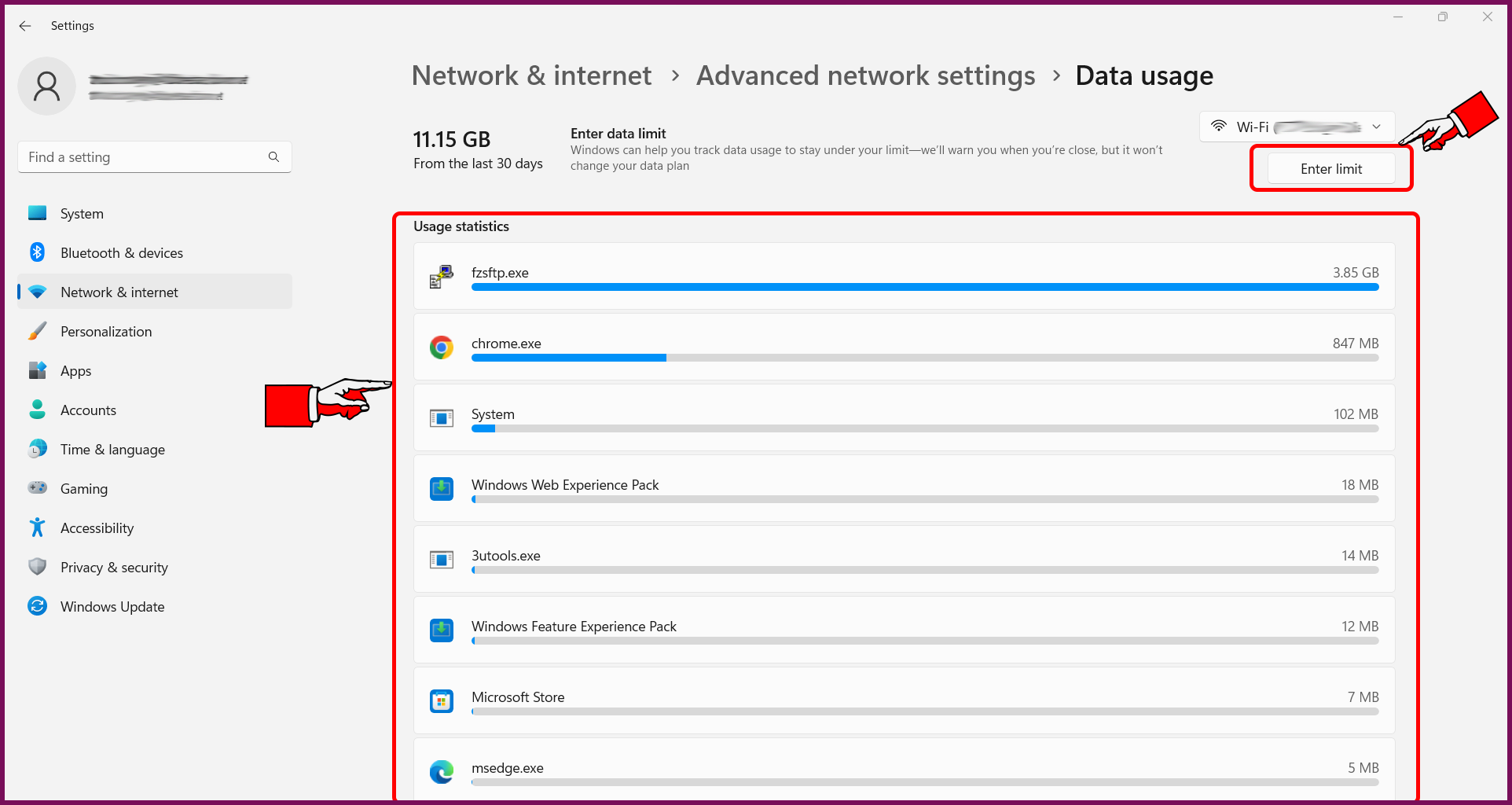1512x805 pixels.
Task: Click the user account avatar
Action: 46,86
